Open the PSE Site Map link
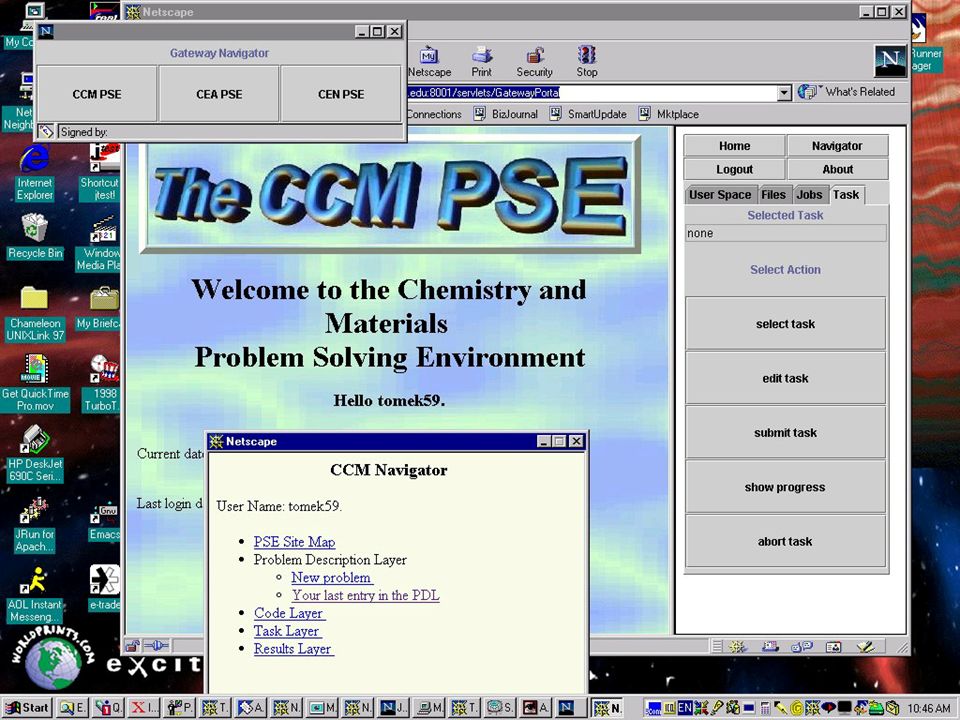Viewport: 960px width, 720px height. coord(294,542)
